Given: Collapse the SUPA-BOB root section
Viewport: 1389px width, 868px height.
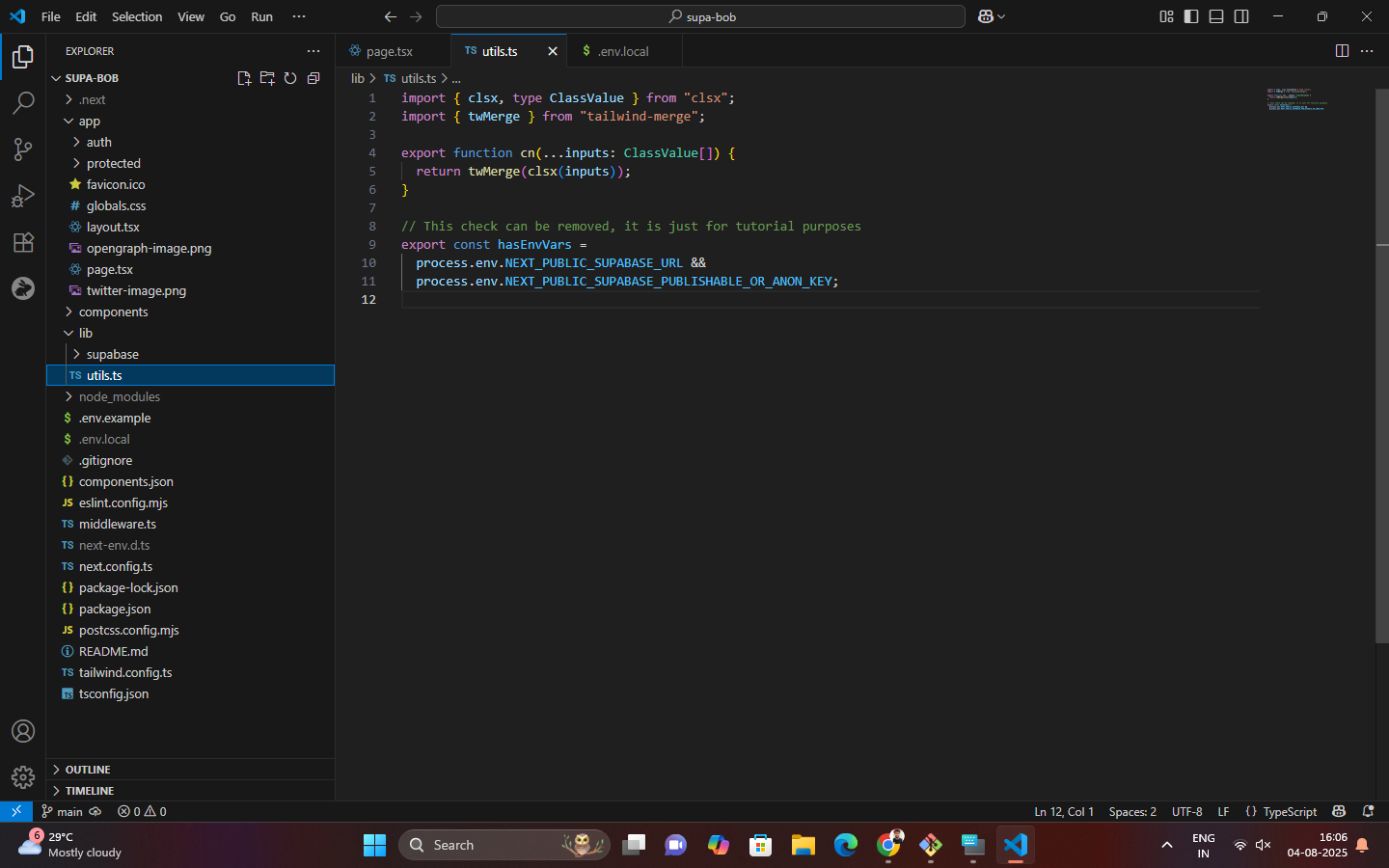Looking at the screenshot, I should (x=92, y=78).
